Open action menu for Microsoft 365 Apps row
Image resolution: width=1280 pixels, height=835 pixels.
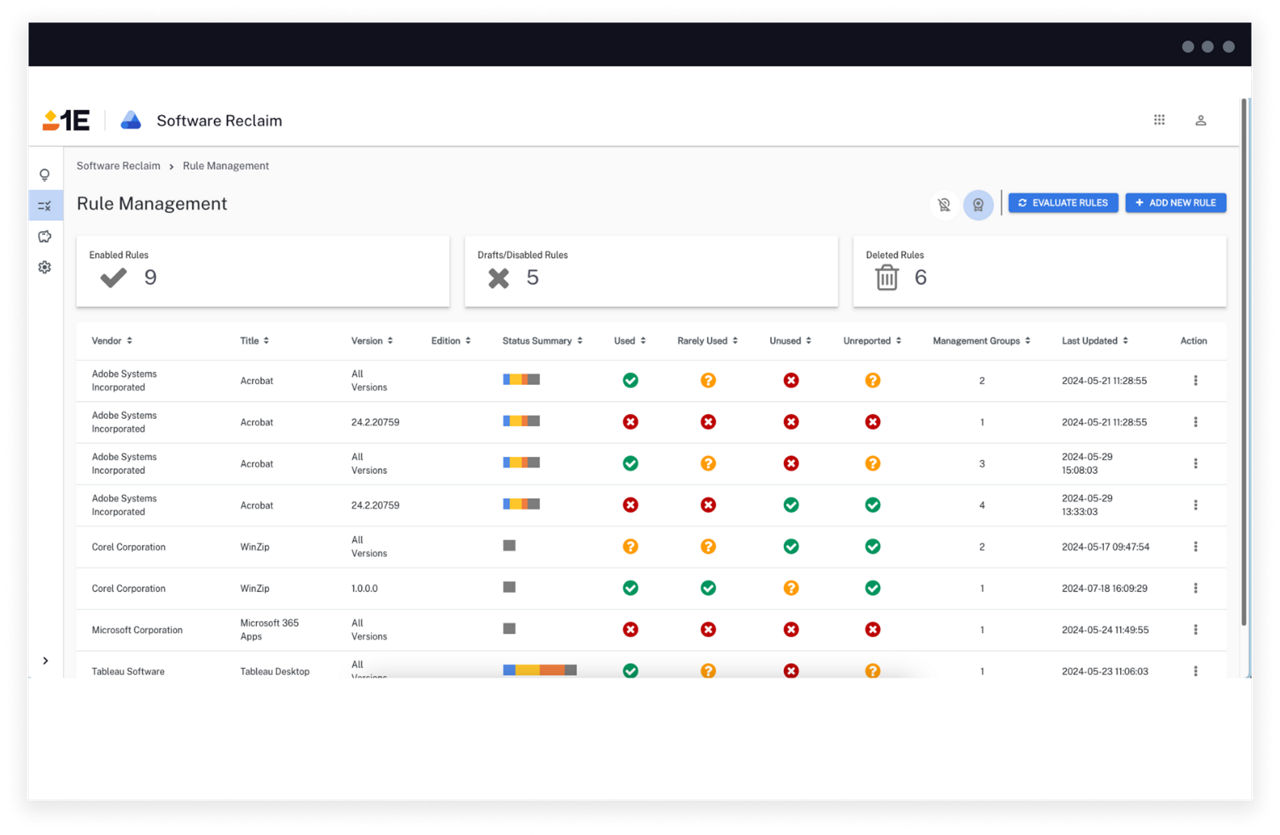[x=1195, y=630]
